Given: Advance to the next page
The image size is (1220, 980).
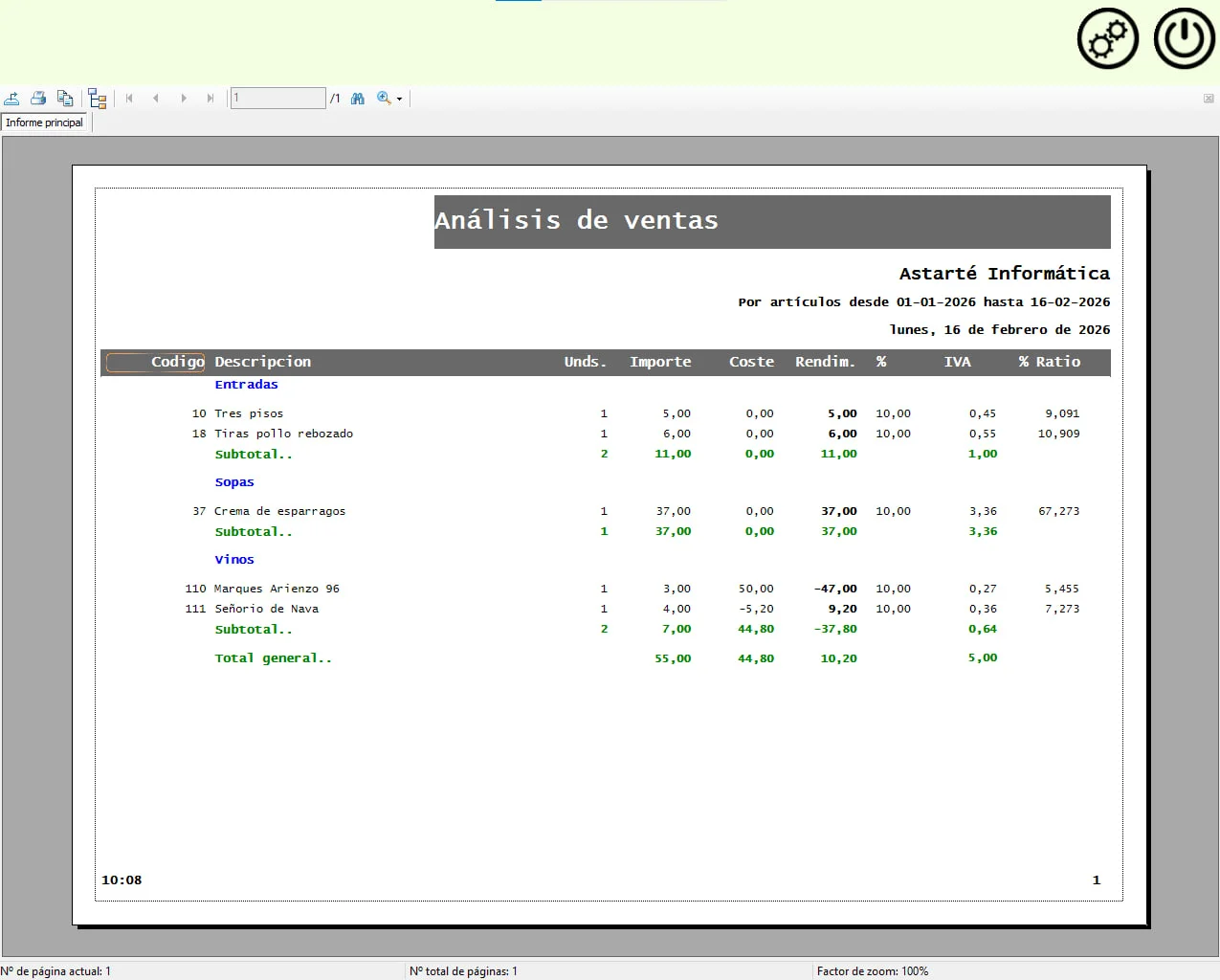Looking at the screenshot, I should tap(184, 99).
